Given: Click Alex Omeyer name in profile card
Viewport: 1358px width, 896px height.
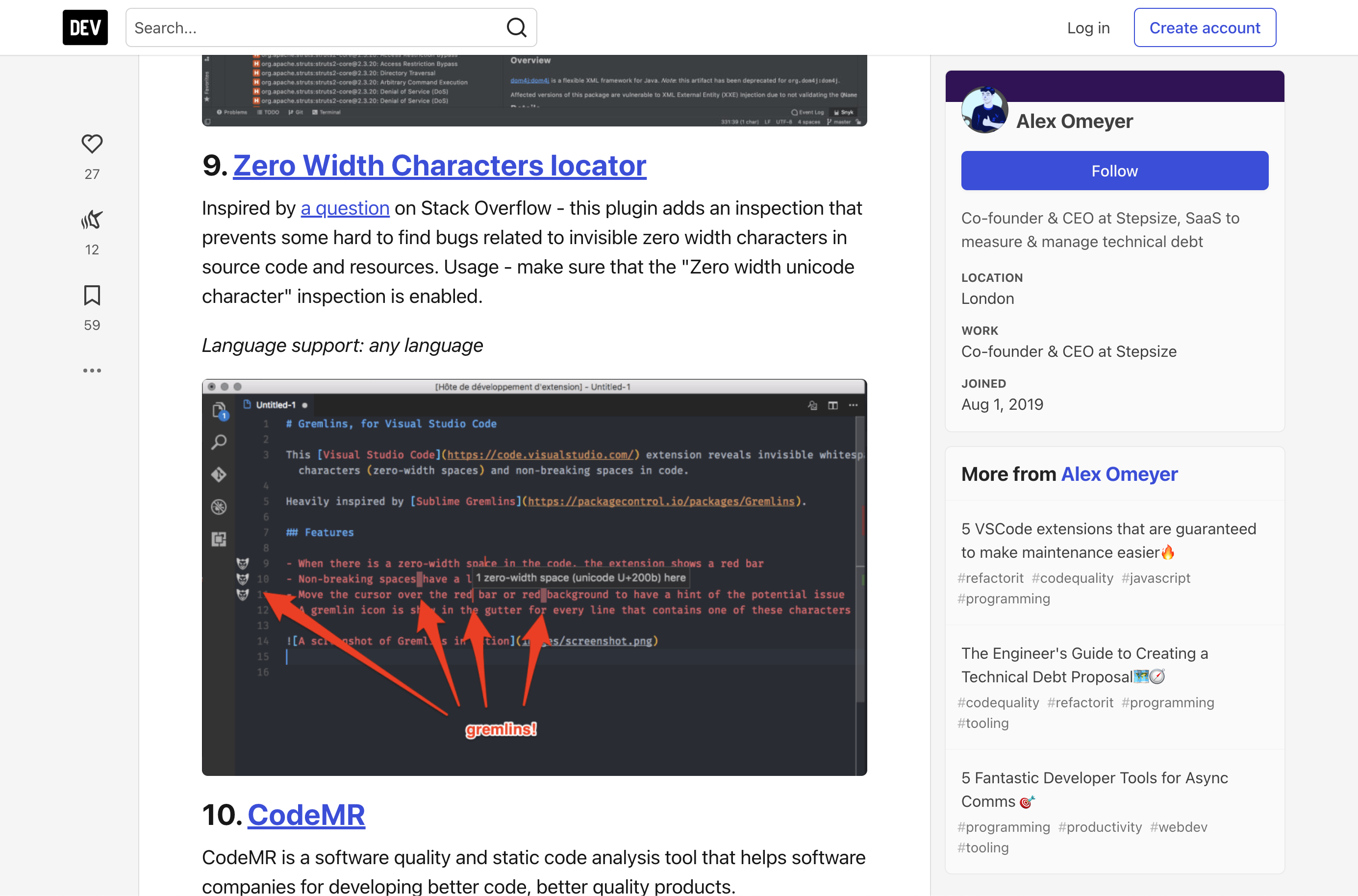Looking at the screenshot, I should coord(1074,121).
